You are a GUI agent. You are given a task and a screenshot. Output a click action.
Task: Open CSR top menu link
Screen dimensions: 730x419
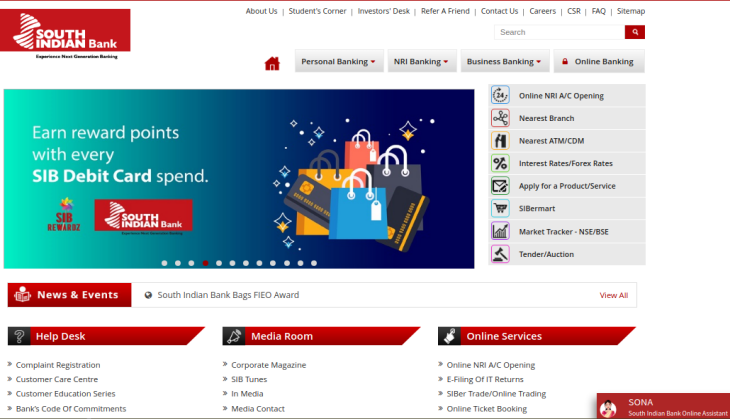(574, 11)
